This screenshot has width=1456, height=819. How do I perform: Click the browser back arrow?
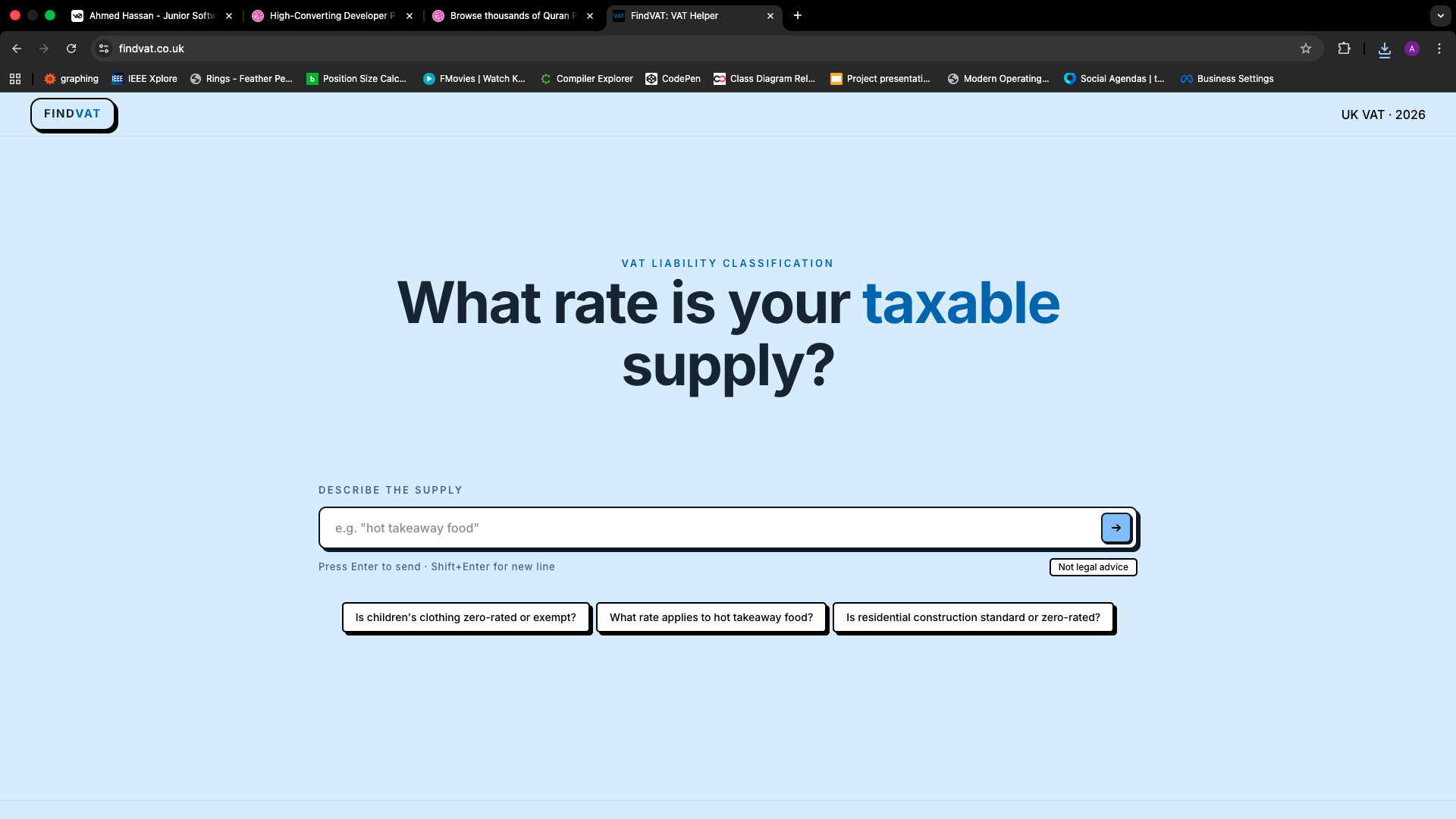tap(17, 49)
